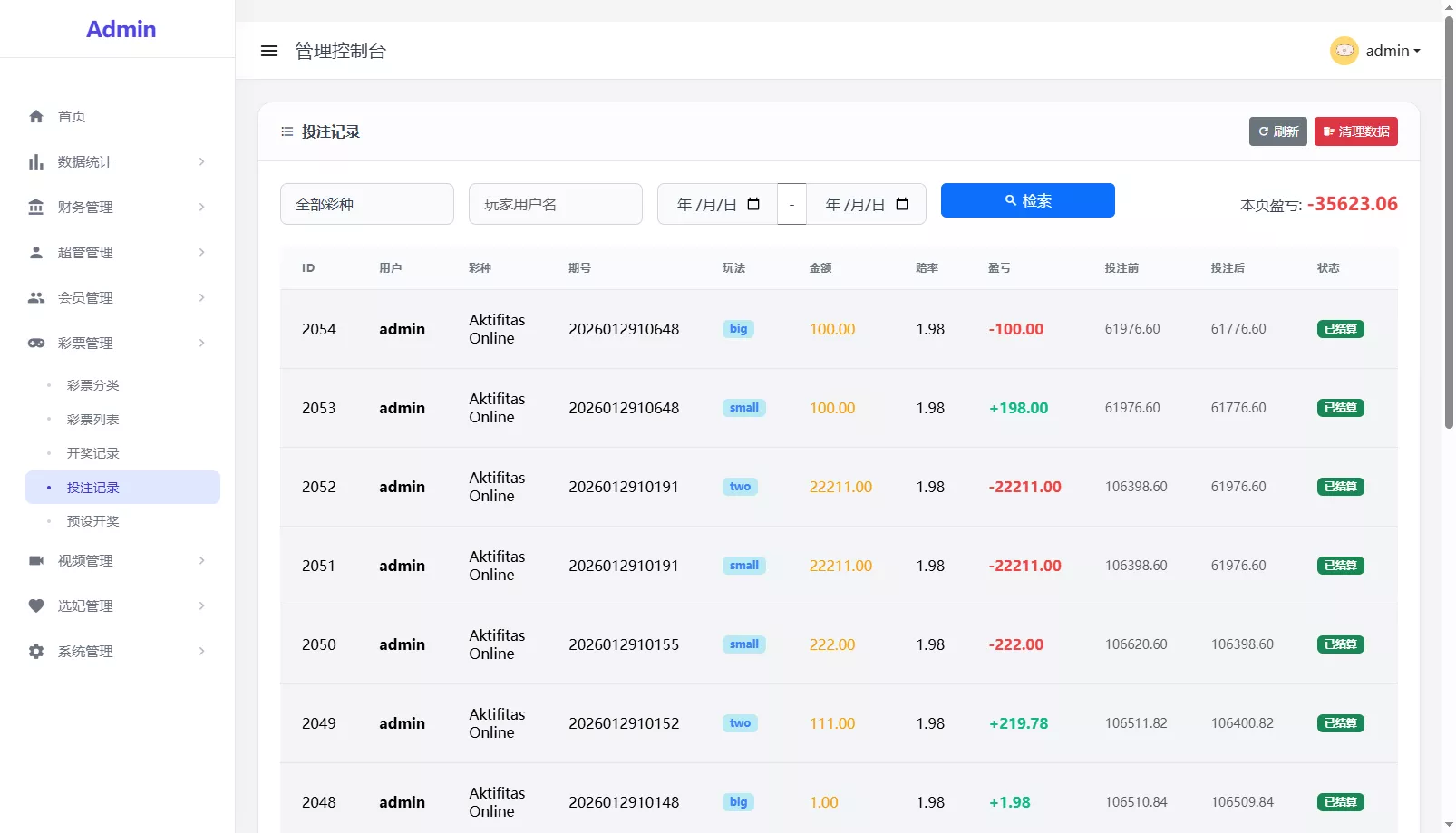Viewport: 1456px width, 833px height.
Task: Click the red 清理数据 button
Action: coord(1355,131)
